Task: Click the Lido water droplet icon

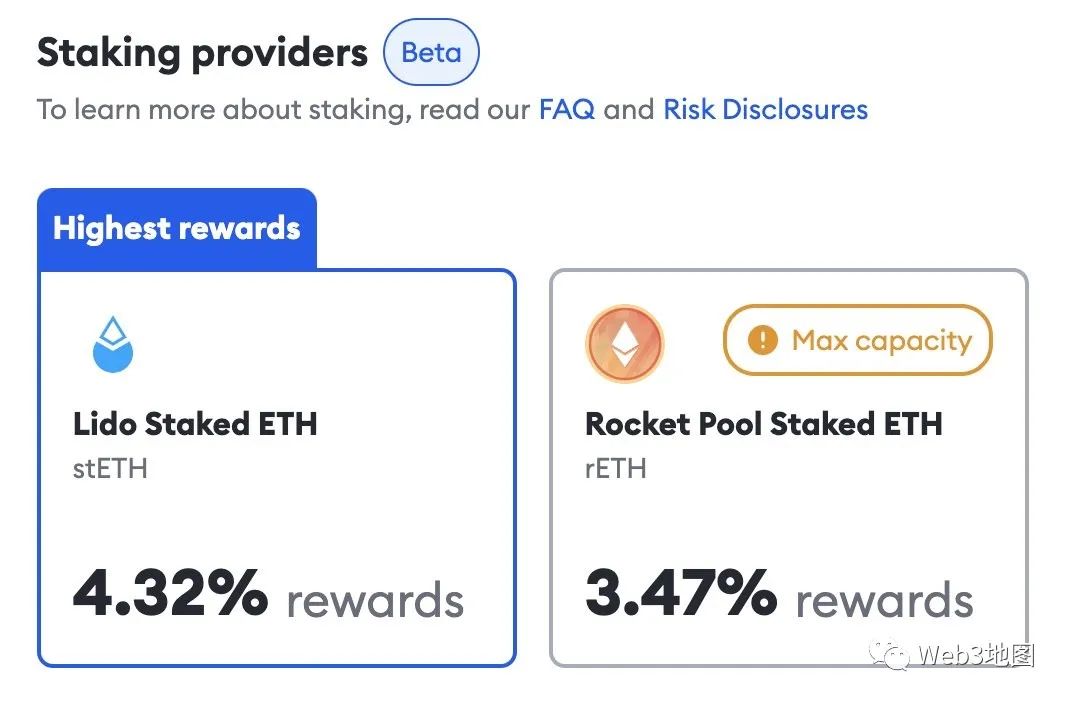Action: (112, 345)
